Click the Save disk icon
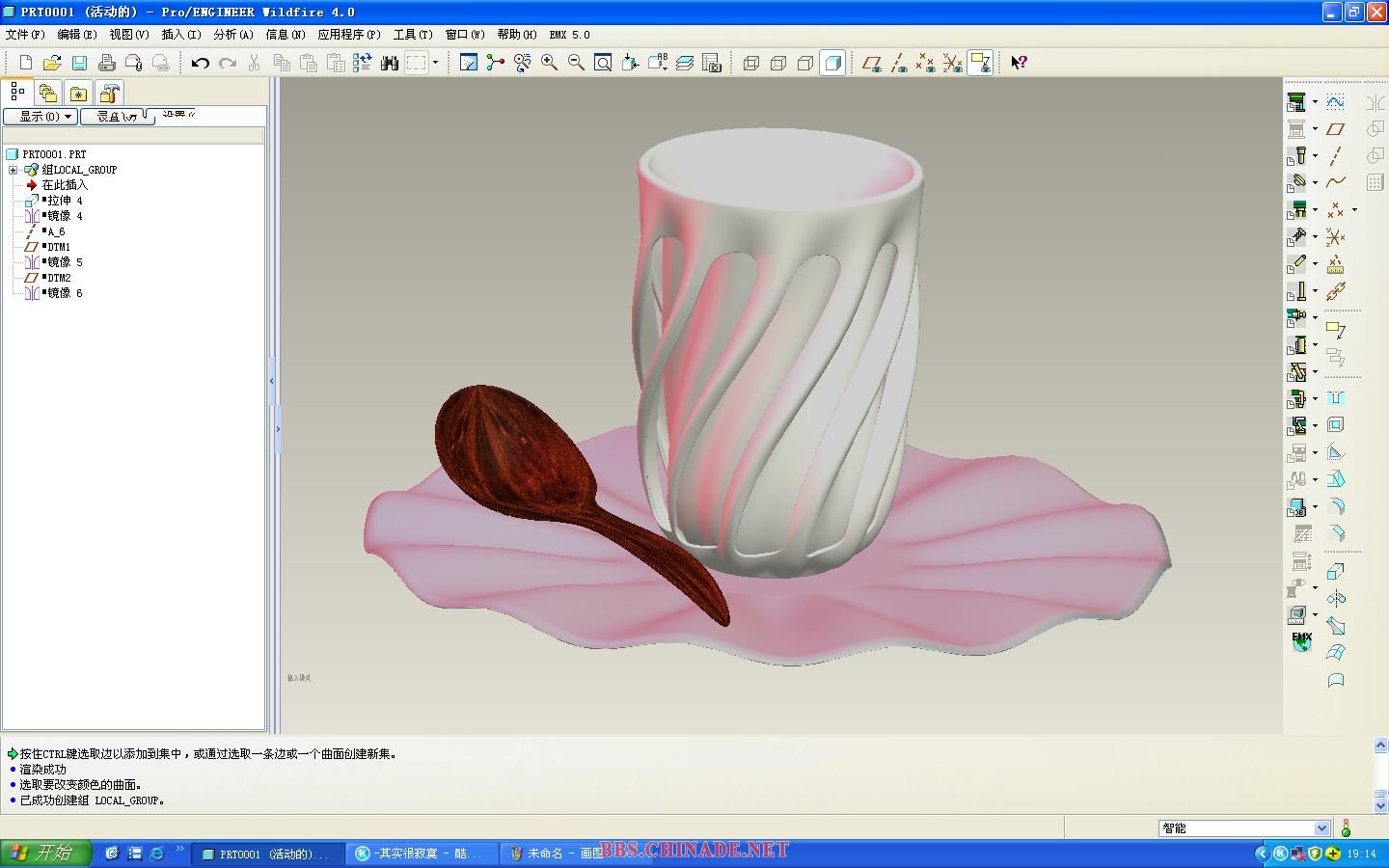This screenshot has height=868, width=1389. pos(79,63)
